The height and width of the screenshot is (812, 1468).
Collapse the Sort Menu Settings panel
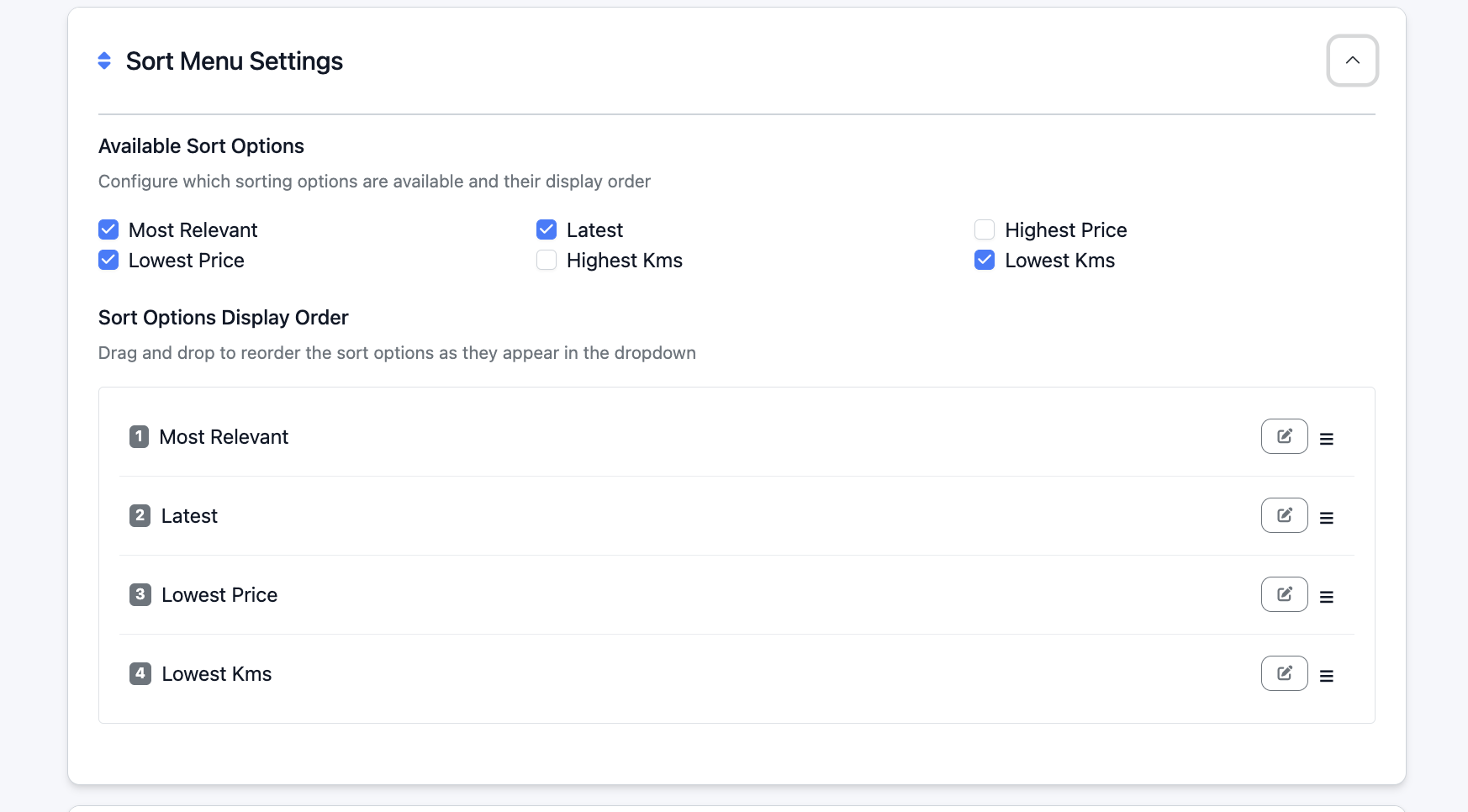[x=1352, y=61]
